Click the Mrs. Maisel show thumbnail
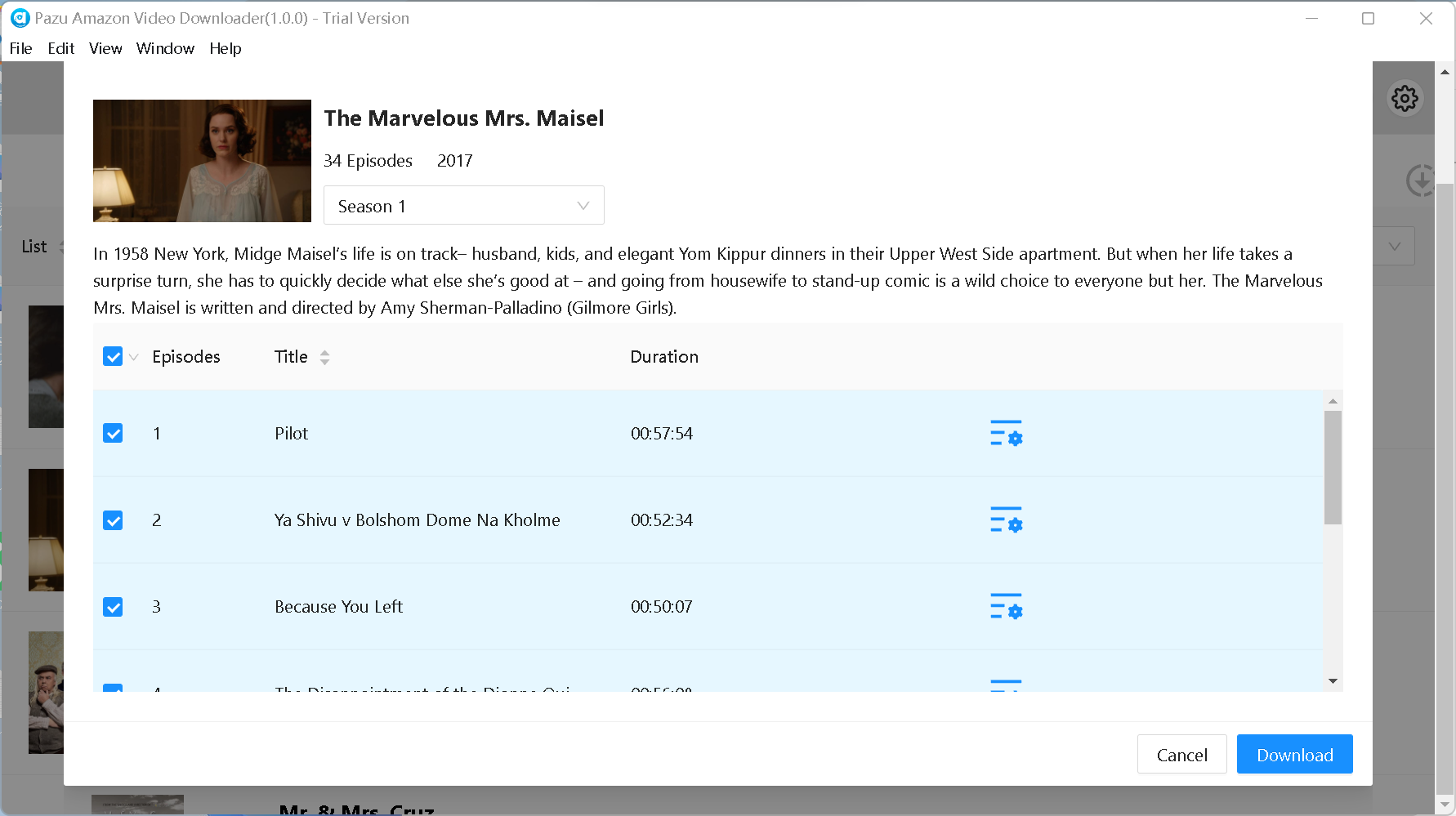1456x816 pixels. point(202,160)
